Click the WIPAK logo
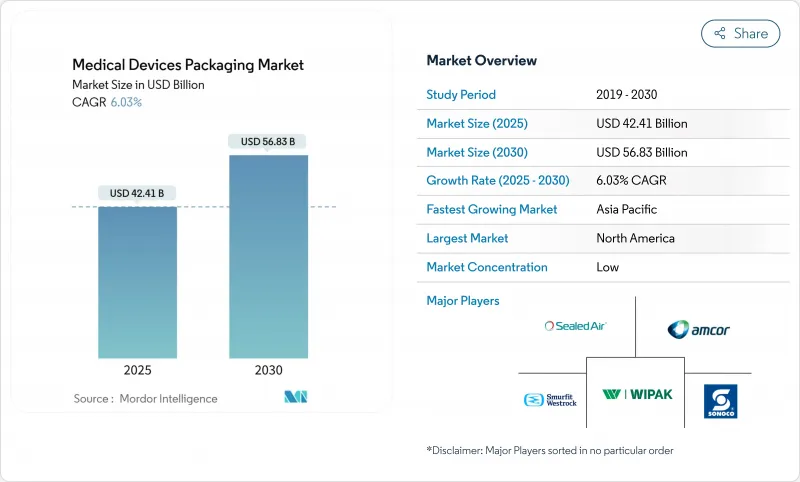Image resolution: width=800 pixels, height=482 pixels. 637,394
